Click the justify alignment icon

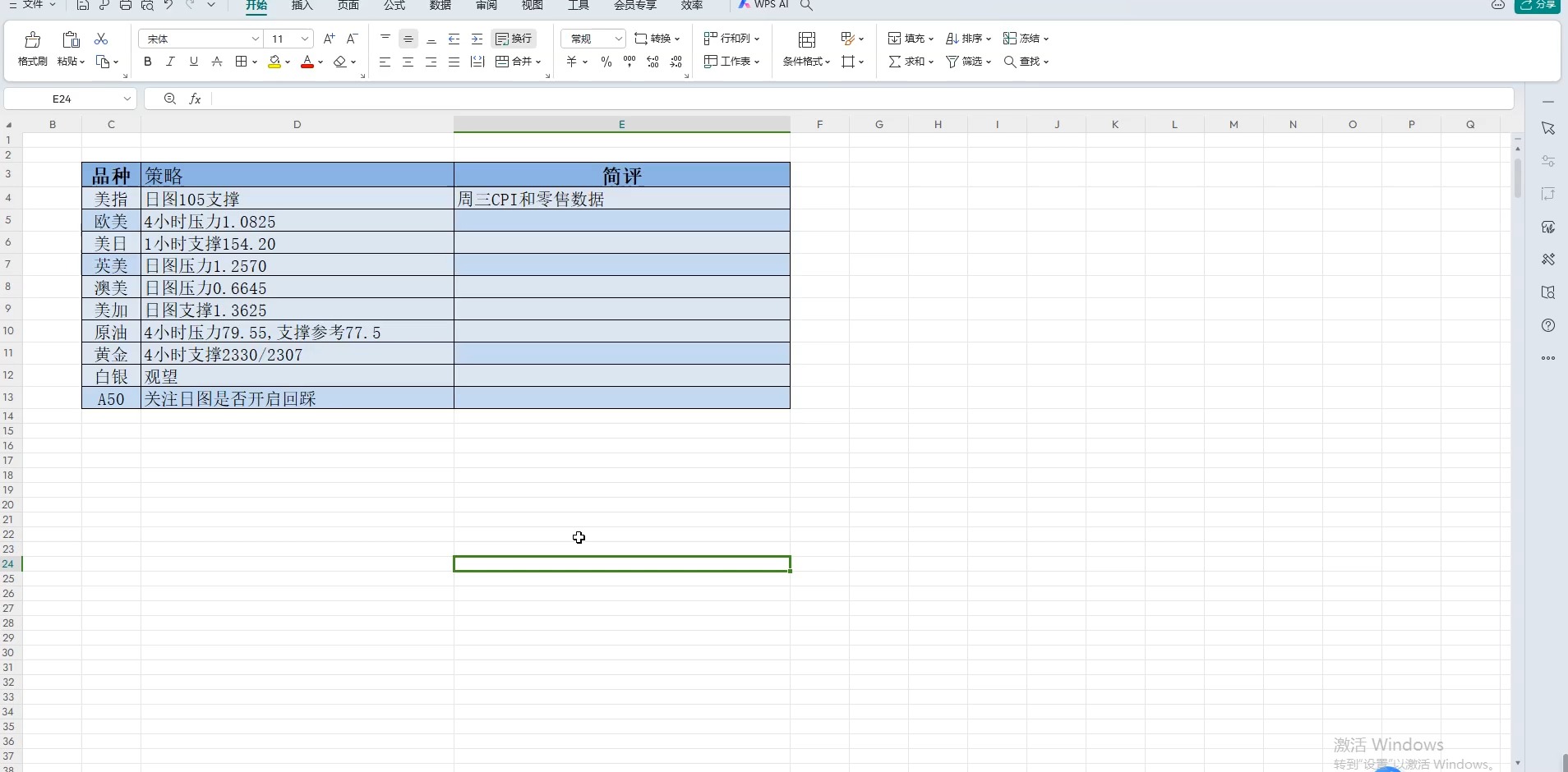(x=454, y=62)
